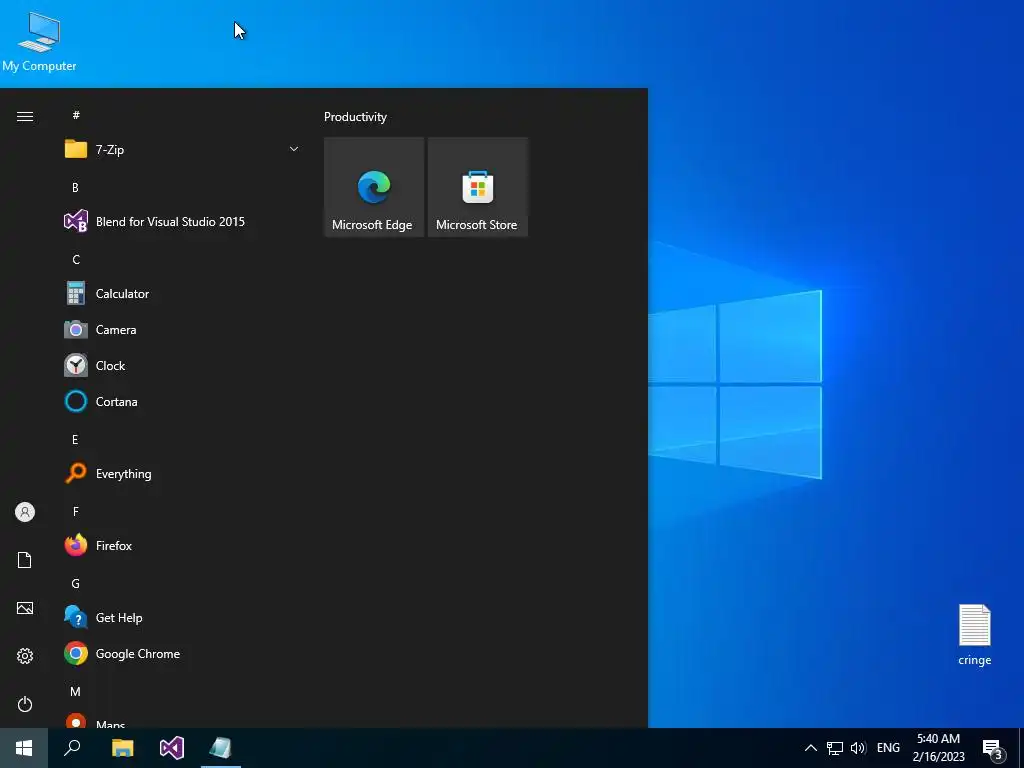
Task: Start Cortana from app list
Action: [x=183, y=402]
